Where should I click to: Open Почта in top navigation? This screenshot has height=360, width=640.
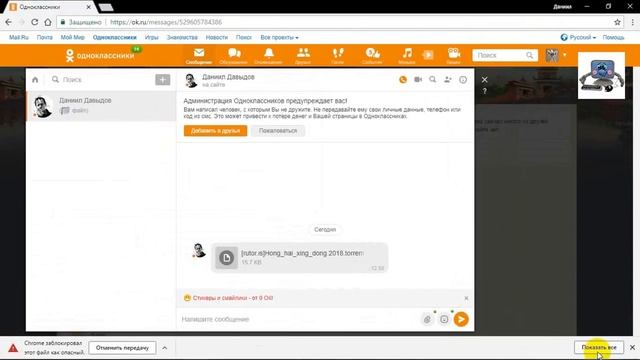tap(44, 38)
